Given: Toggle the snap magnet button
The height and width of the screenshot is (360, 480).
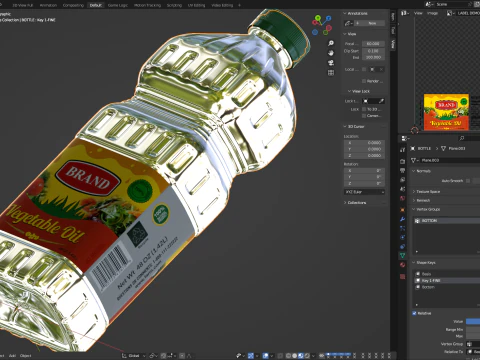Looking at the screenshot, I should point(163,356).
